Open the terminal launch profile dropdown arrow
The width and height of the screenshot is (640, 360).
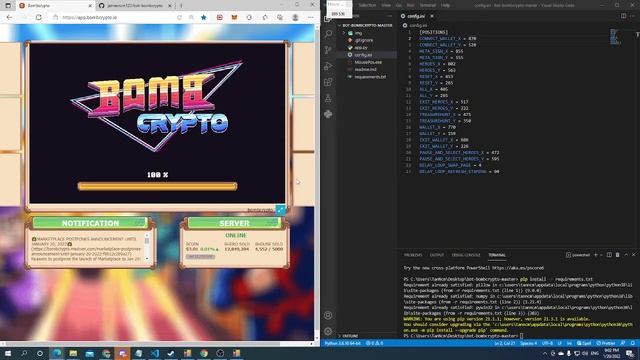coord(601,255)
